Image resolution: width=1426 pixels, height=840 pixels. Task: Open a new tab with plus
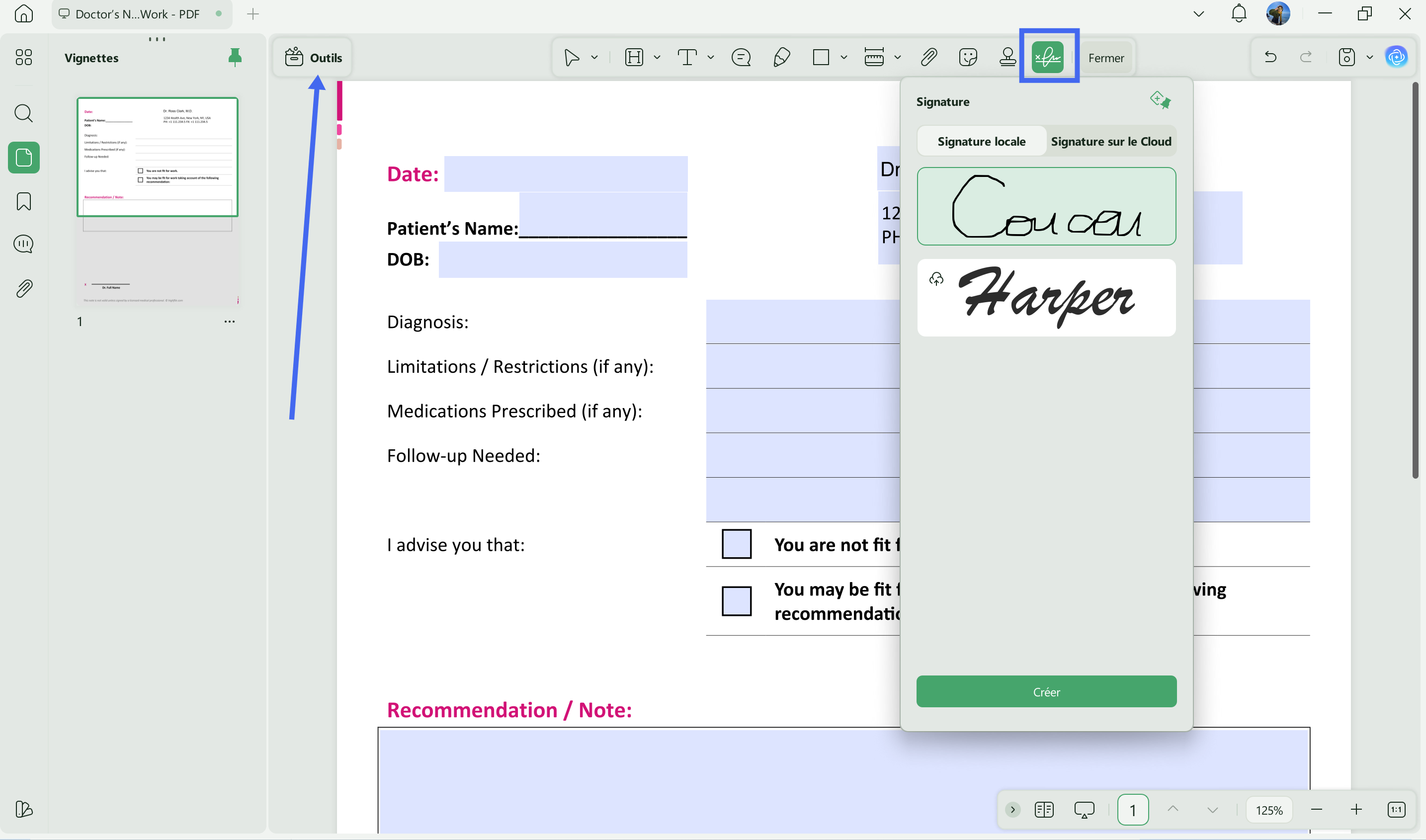click(253, 13)
